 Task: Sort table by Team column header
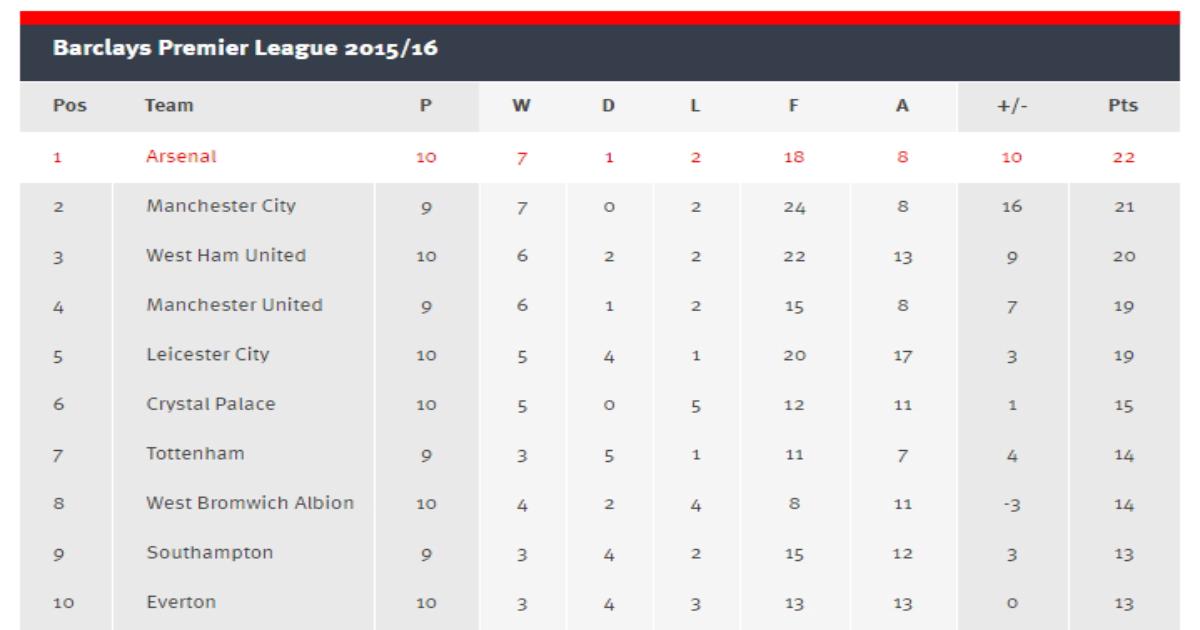169,105
